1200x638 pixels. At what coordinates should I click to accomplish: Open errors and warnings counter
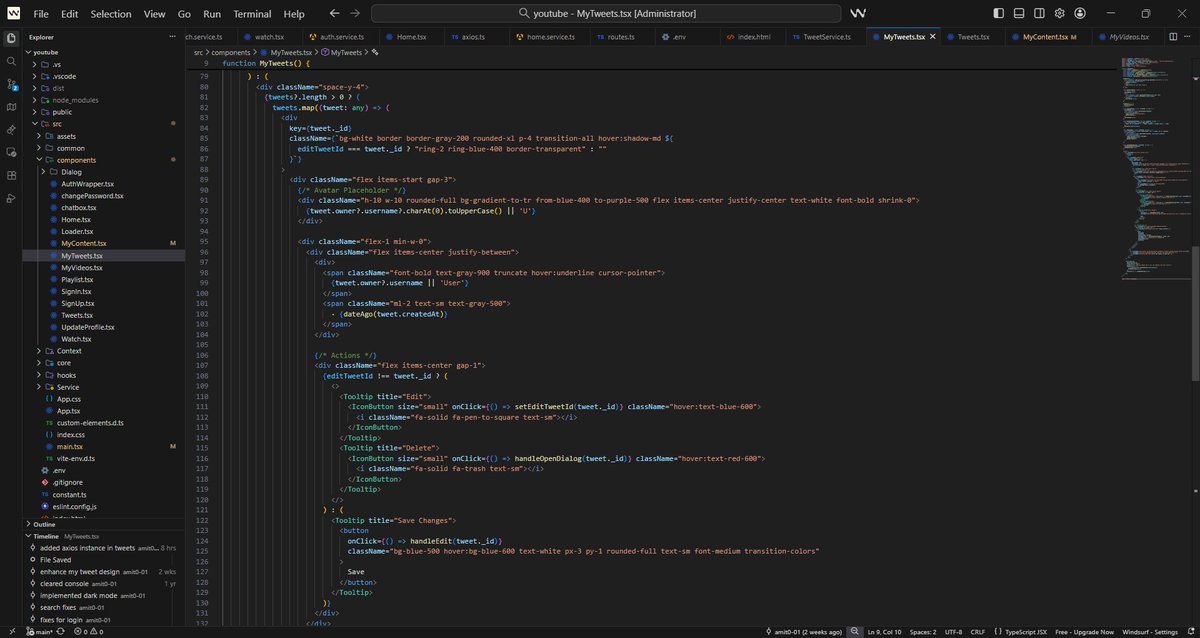87,632
